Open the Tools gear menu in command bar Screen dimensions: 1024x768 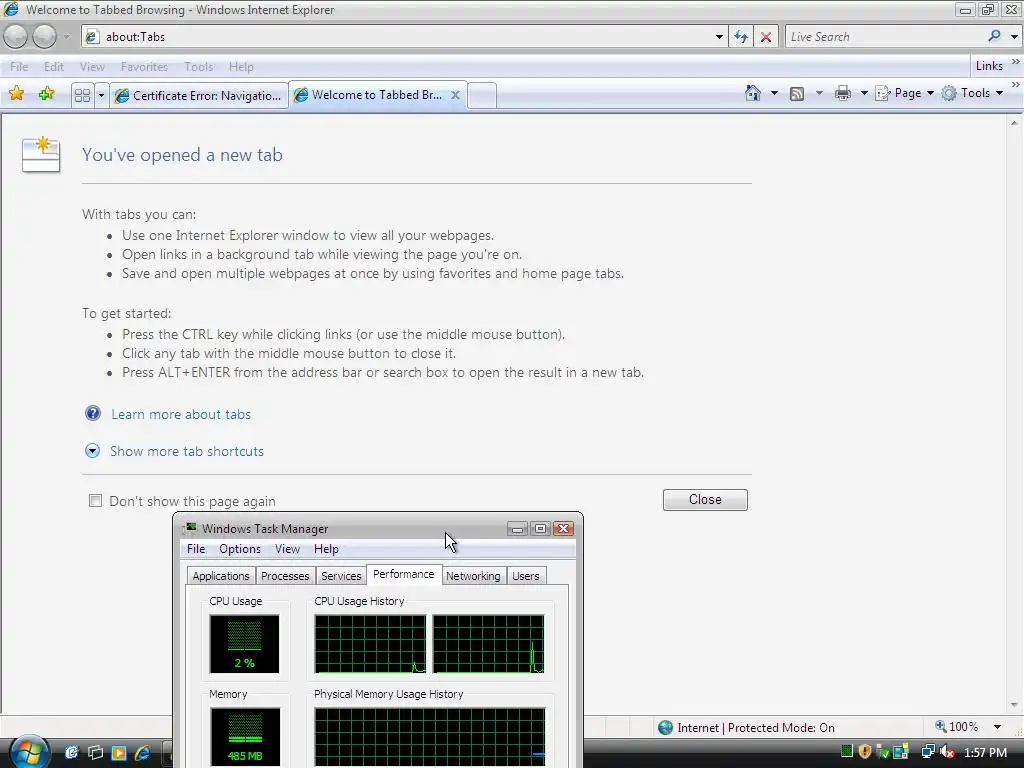tap(972, 93)
